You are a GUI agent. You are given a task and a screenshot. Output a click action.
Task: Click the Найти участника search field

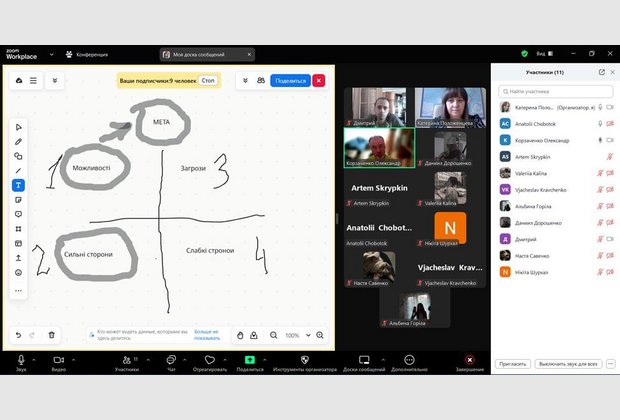pyautogui.click(x=554, y=91)
